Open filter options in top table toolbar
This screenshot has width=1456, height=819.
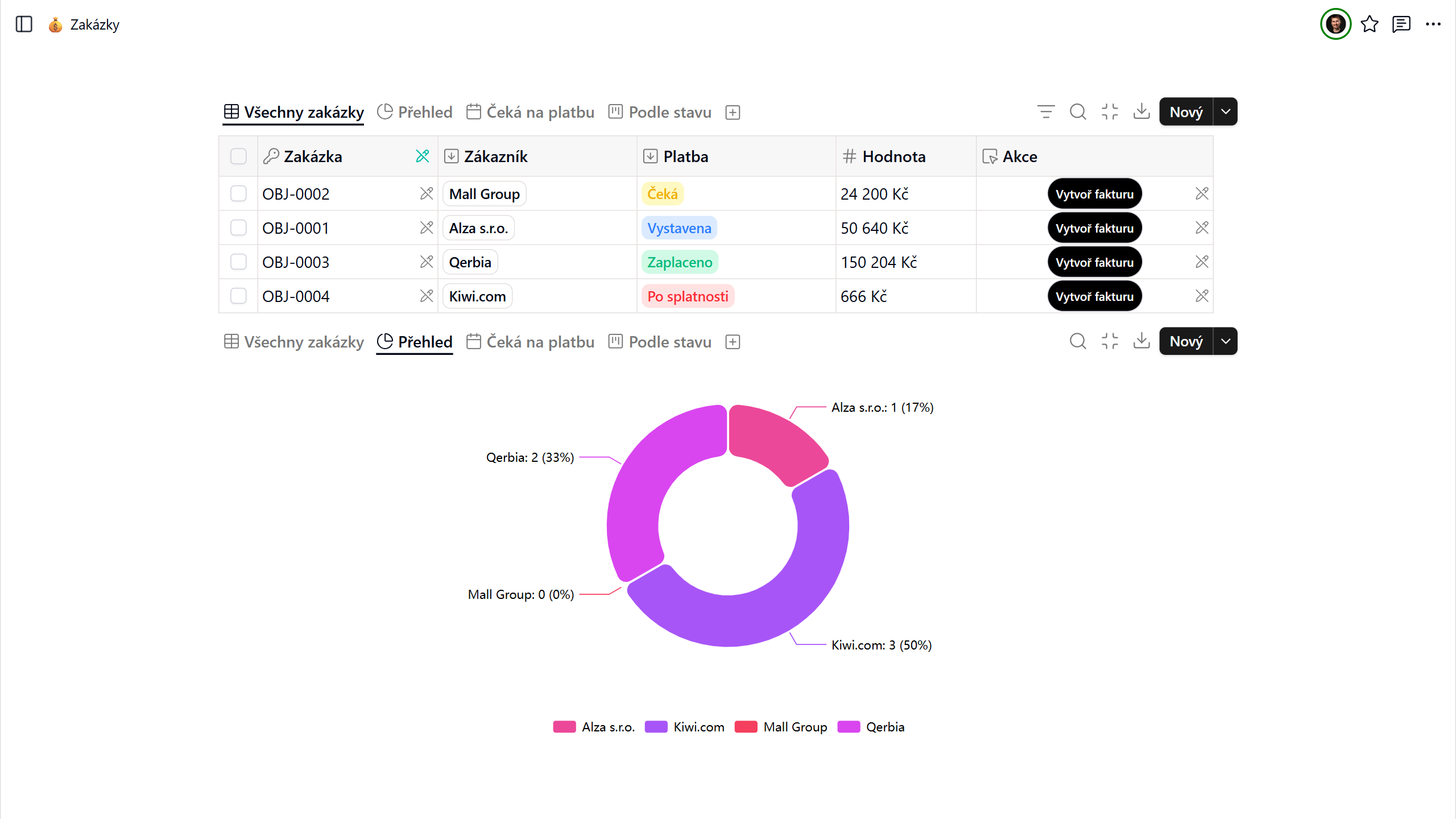[x=1046, y=111]
